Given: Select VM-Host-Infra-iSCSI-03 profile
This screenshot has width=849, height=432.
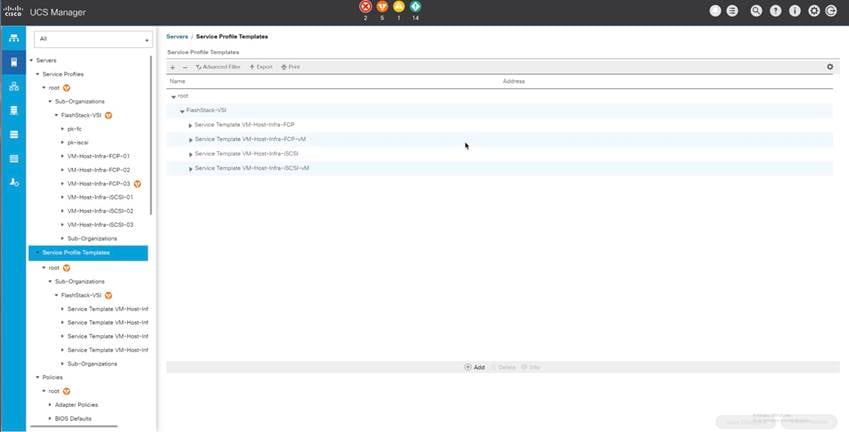Looking at the screenshot, I should 100,225.
